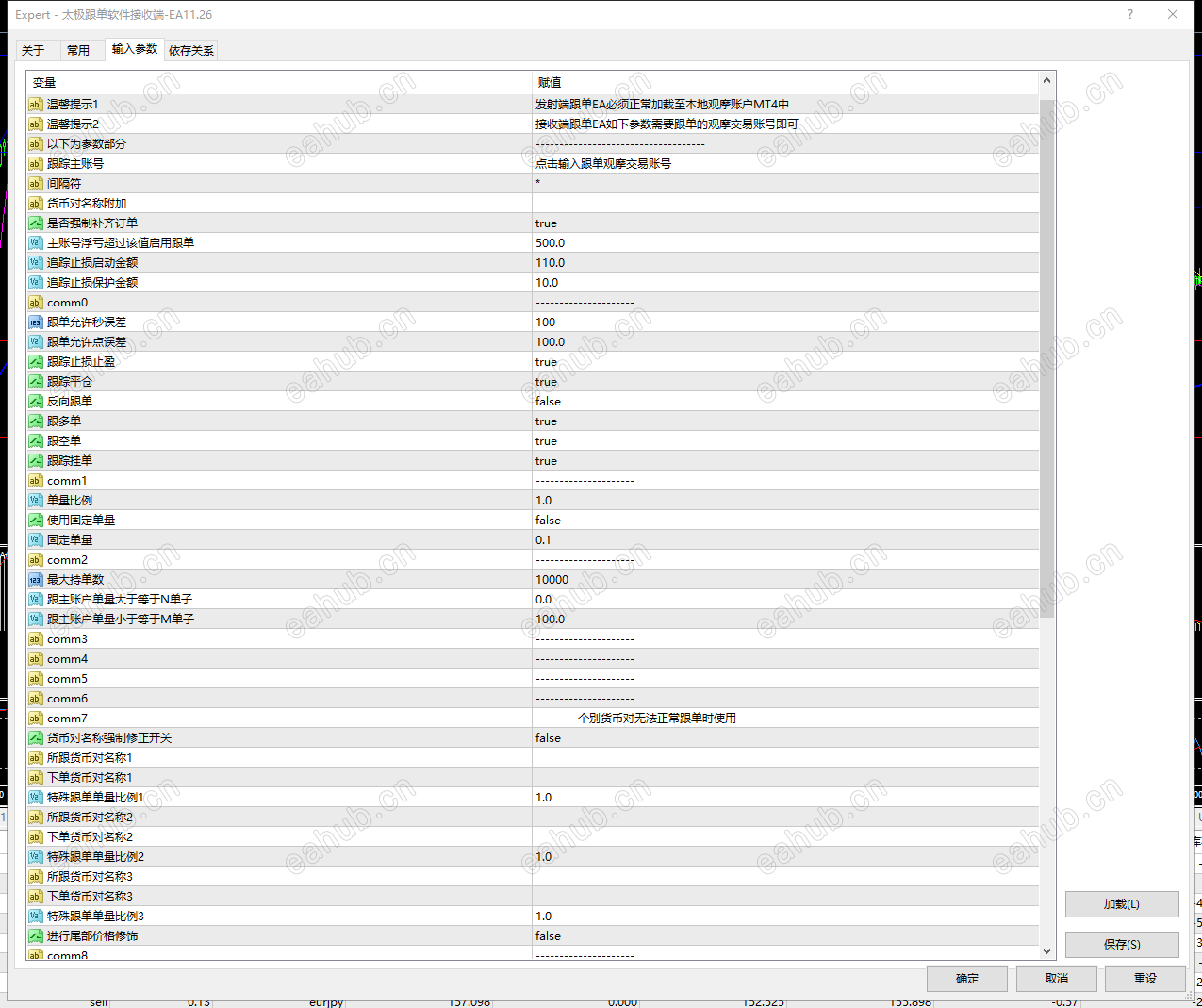Click the bool icon beside 货币对名称强制修正开关
1202x1008 pixels.
pos(36,738)
